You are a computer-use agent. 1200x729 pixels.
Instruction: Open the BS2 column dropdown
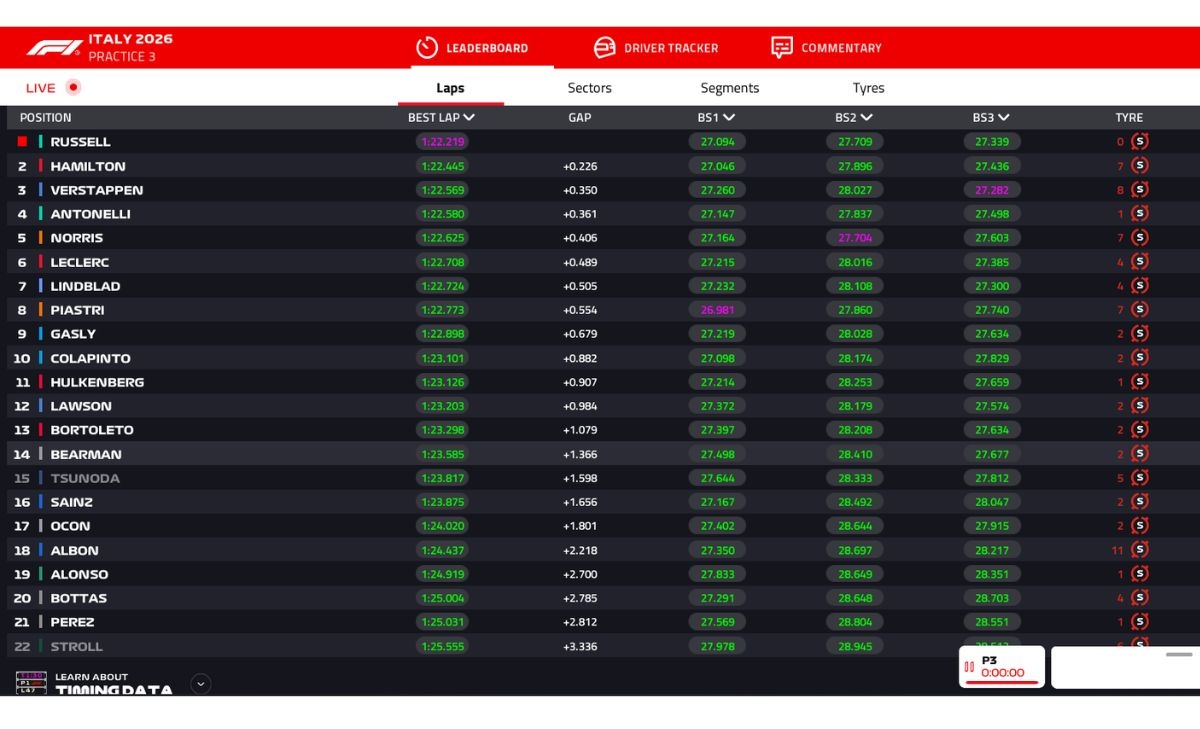click(866, 117)
